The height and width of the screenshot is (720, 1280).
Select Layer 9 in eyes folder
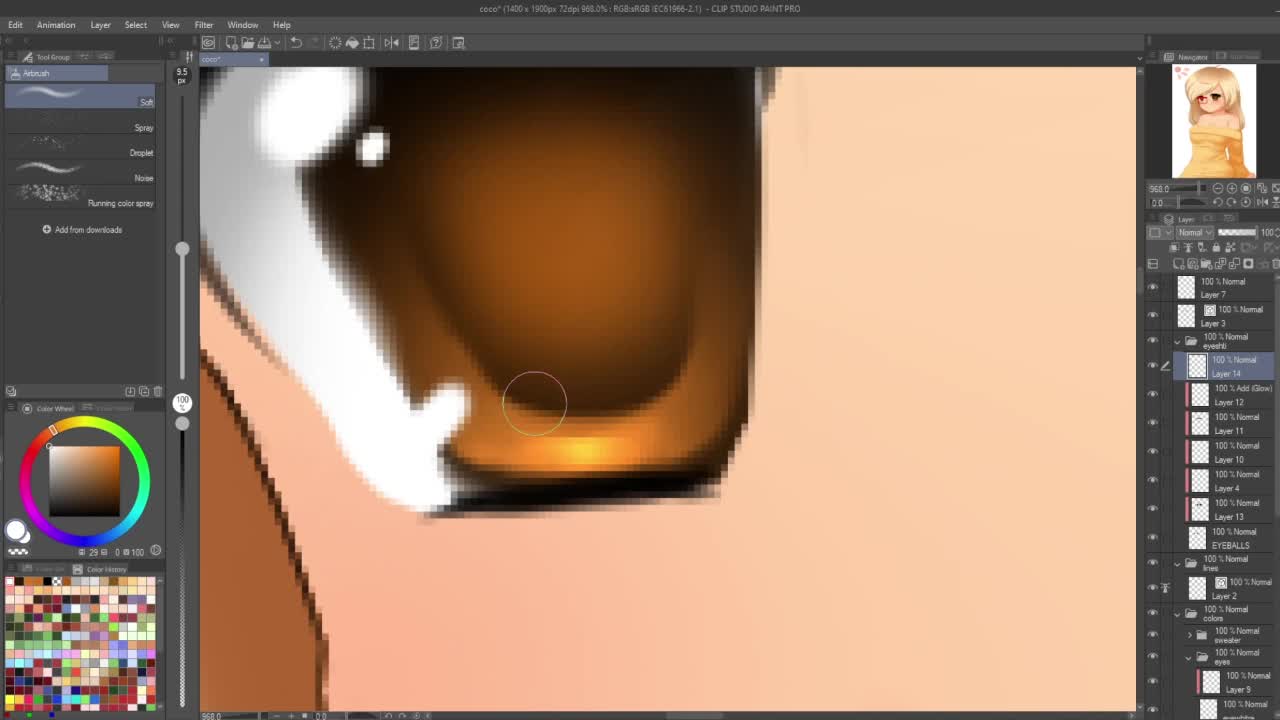[1235, 683]
